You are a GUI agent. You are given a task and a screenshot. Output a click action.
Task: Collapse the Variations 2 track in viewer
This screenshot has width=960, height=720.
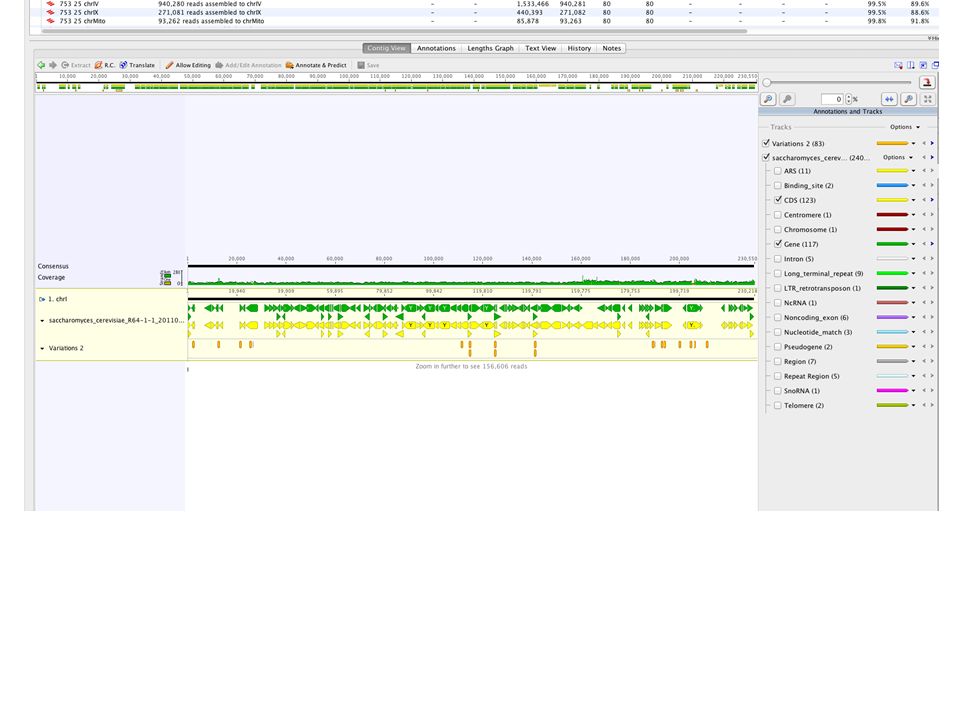tap(42, 348)
